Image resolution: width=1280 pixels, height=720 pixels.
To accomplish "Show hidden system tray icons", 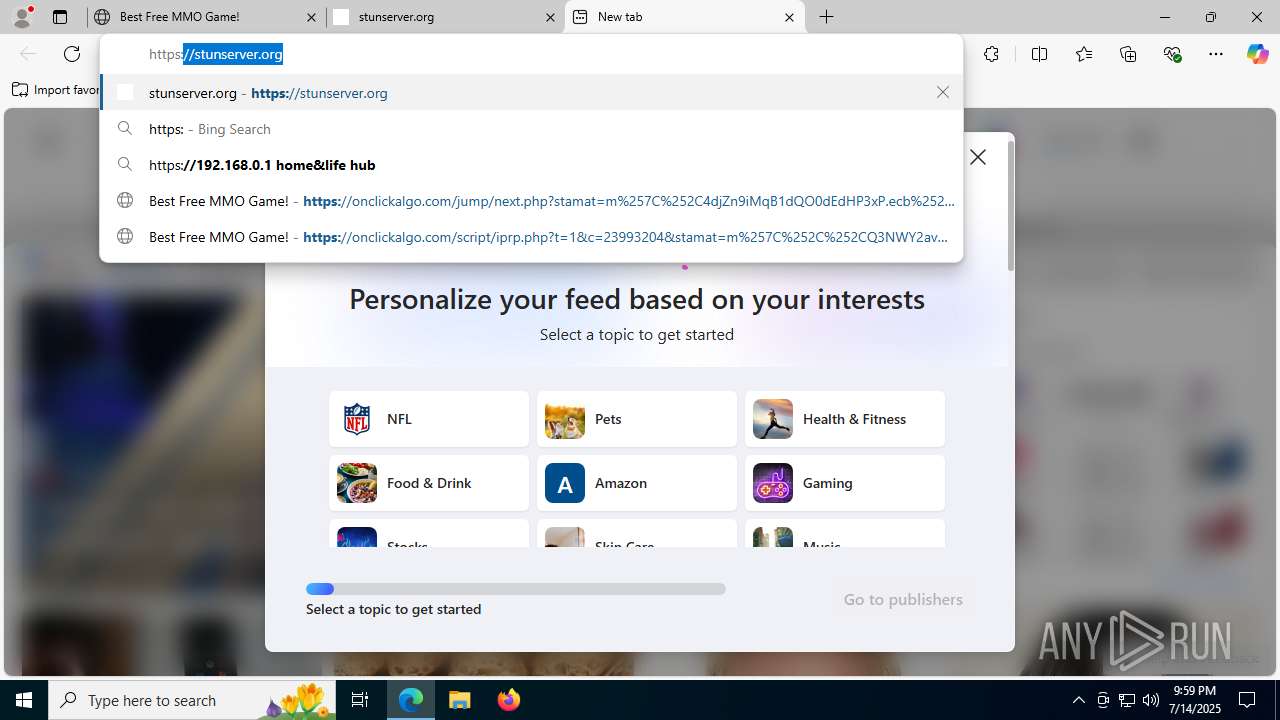I will click(1078, 700).
